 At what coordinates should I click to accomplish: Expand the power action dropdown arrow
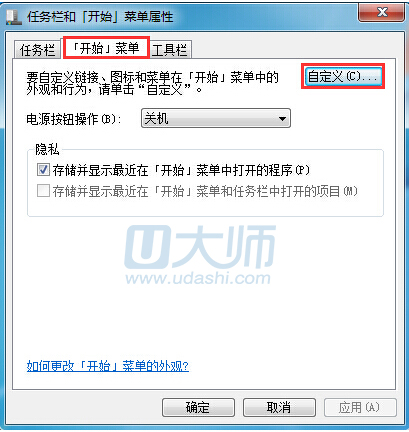click(282, 118)
